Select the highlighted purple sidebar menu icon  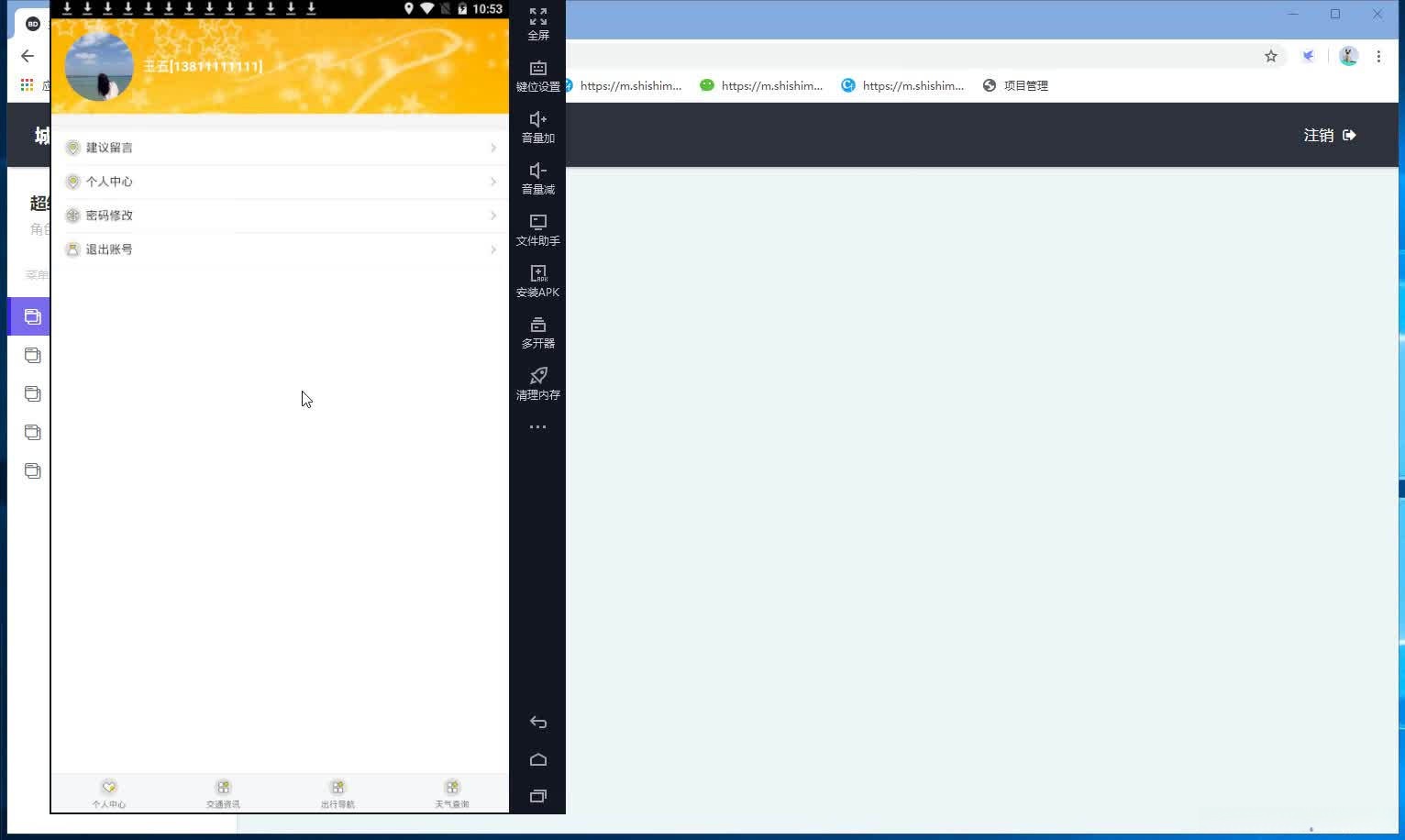point(32,316)
